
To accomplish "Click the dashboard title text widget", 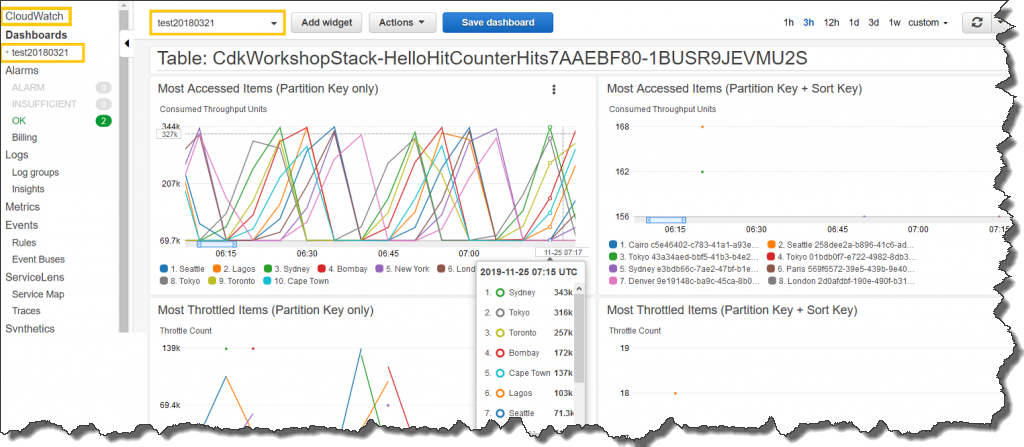I will [482, 59].
